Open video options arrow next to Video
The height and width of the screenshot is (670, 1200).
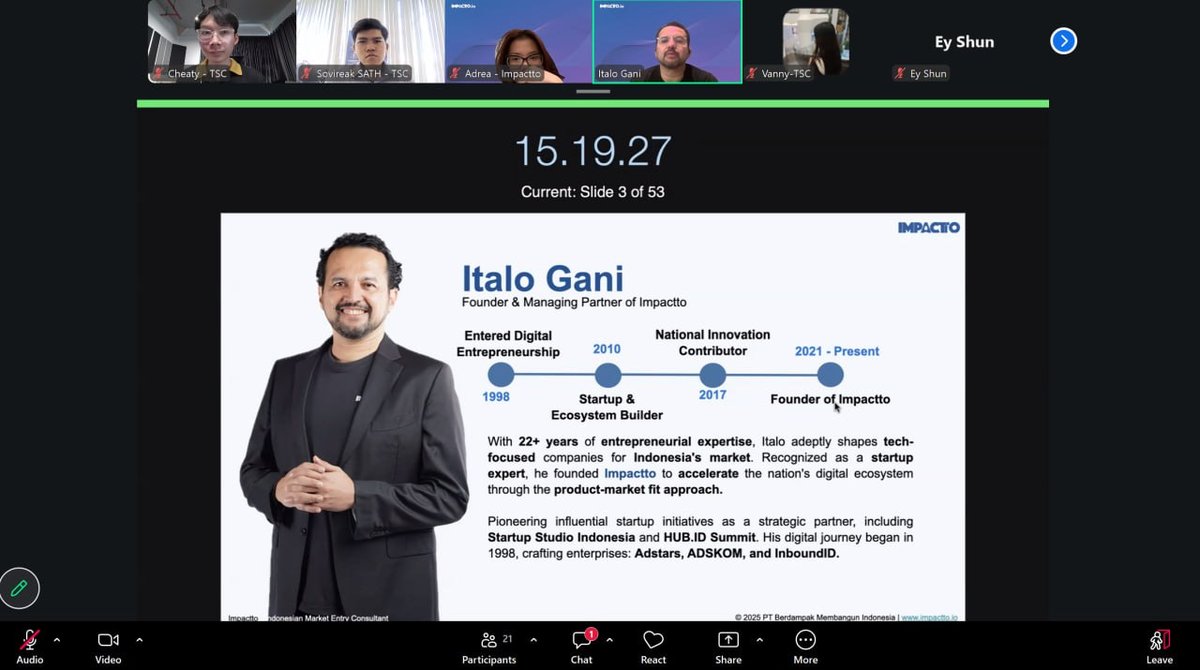139,640
